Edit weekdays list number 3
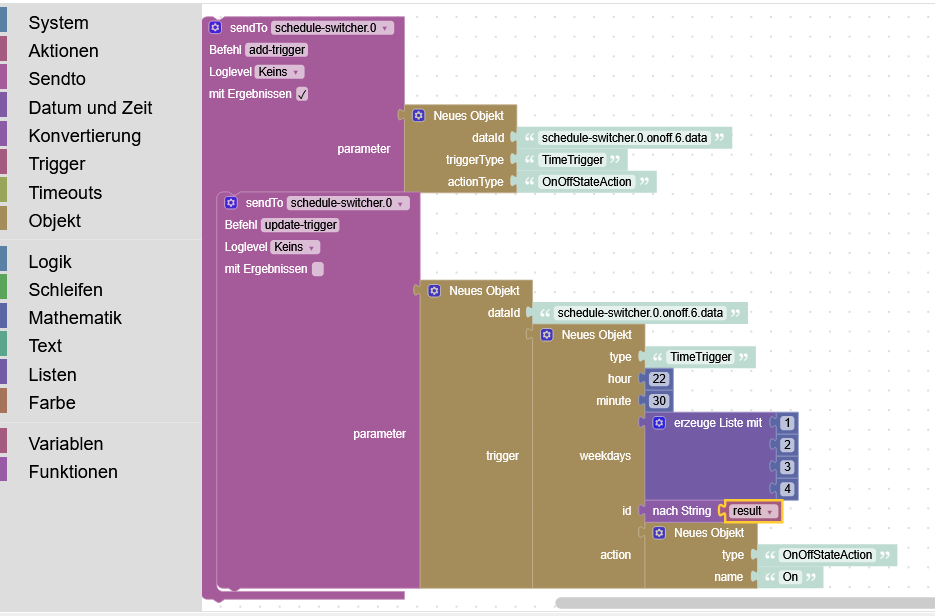The image size is (935, 616). click(787, 467)
